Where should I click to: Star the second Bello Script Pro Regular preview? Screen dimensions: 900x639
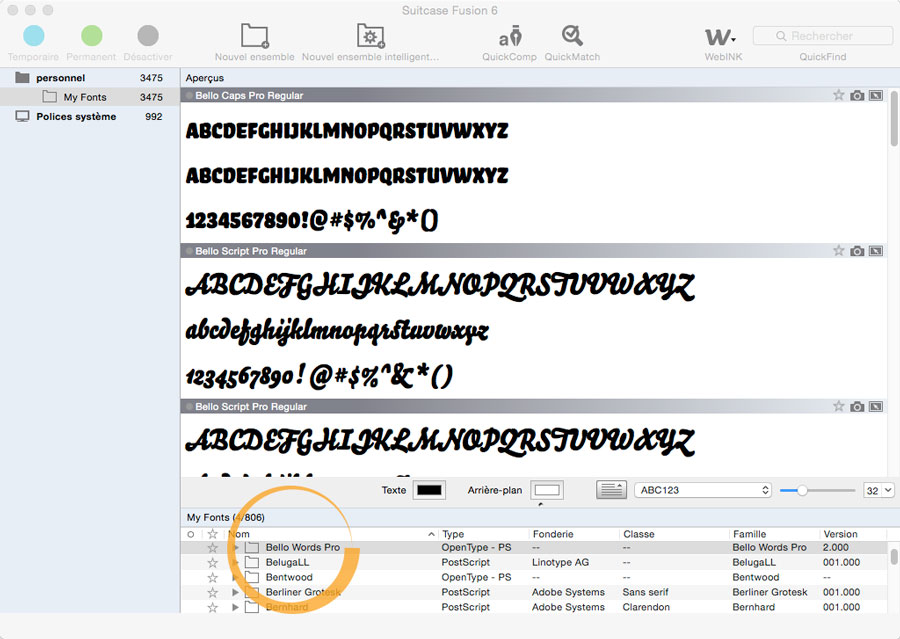(x=839, y=406)
